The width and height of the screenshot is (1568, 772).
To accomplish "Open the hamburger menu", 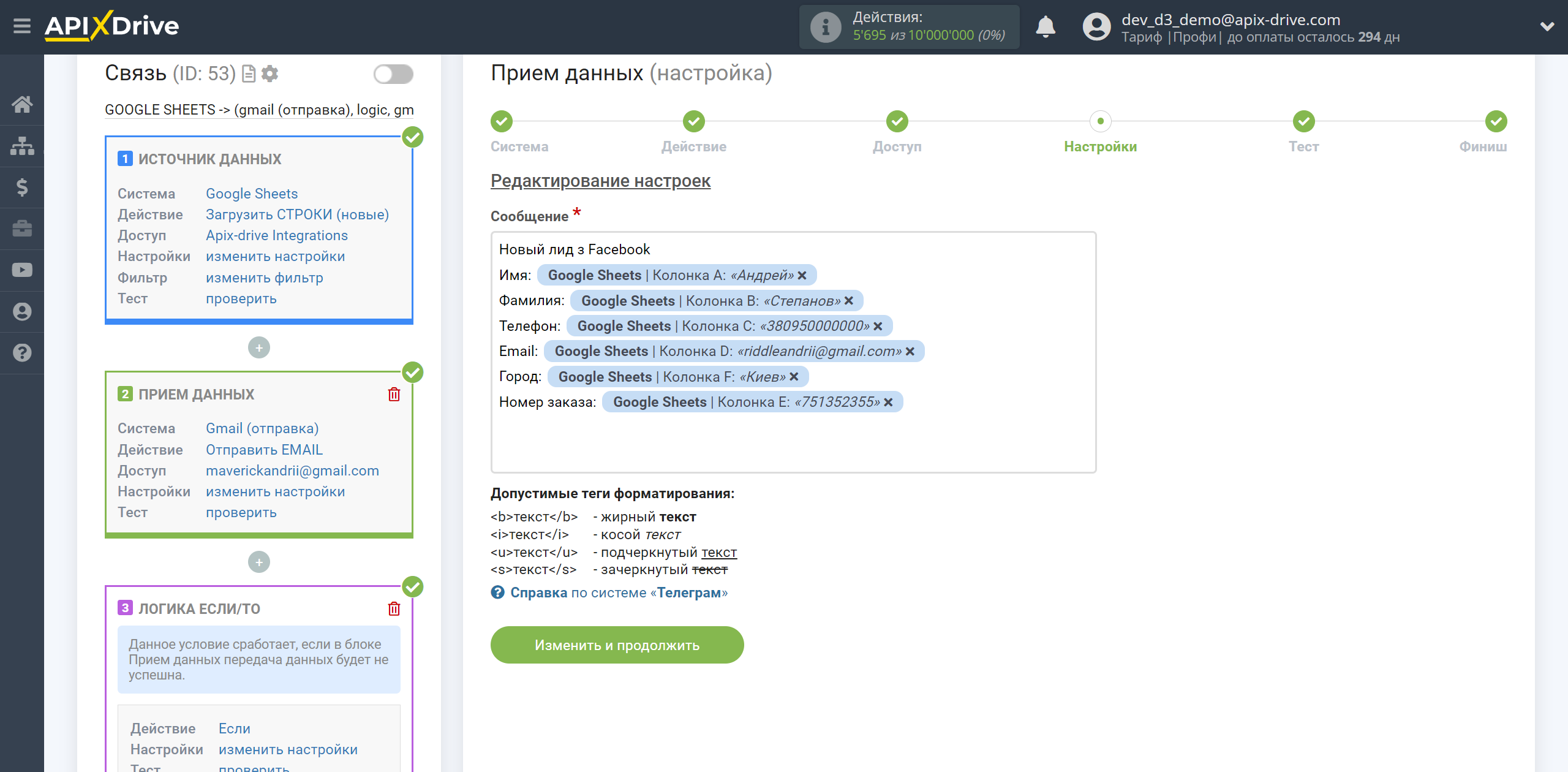I will tap(22, 26).
